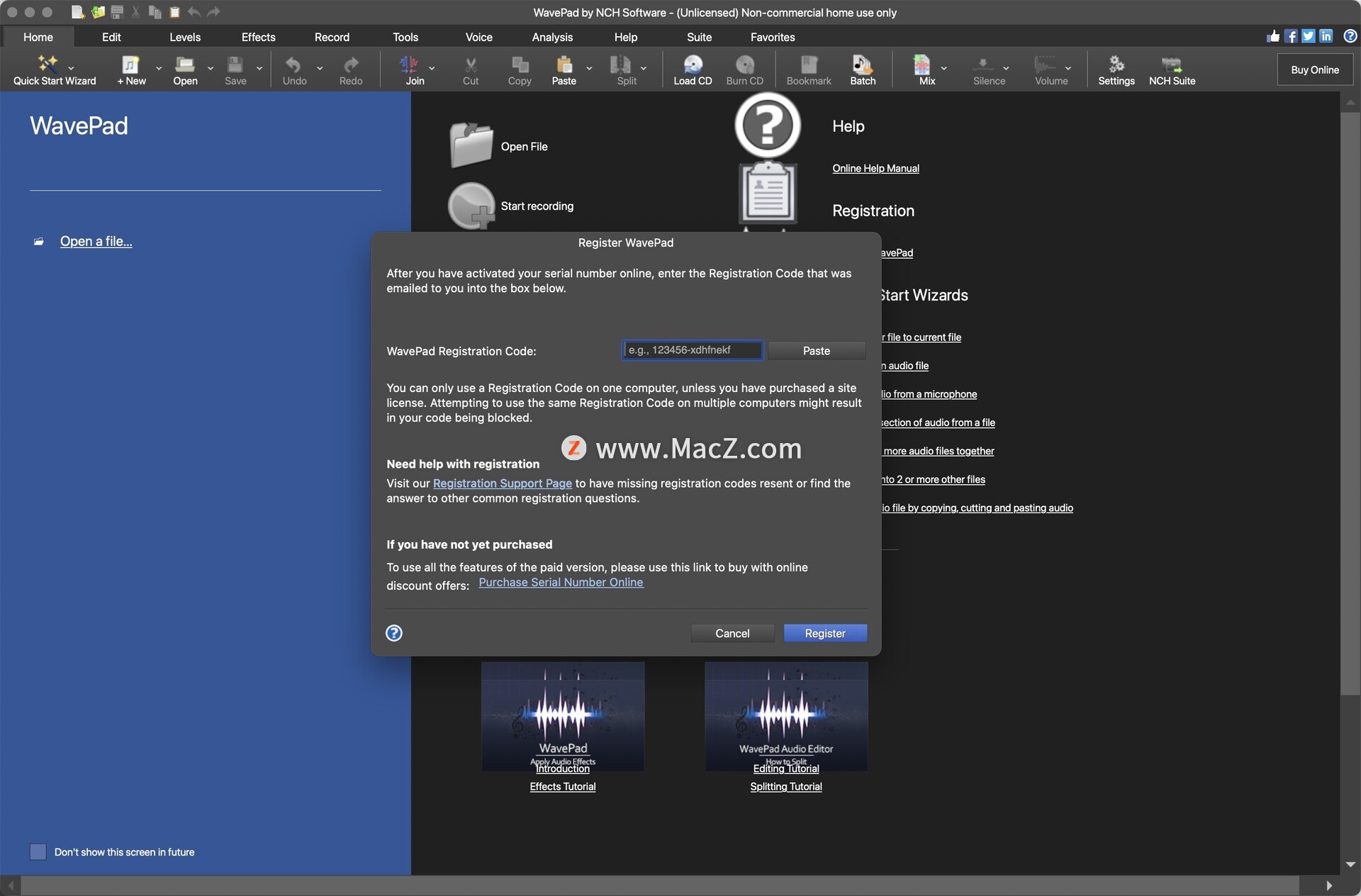Click the Twitter share icon
The height and width of the screenshot is (896, 1361).
(1309, 36)
